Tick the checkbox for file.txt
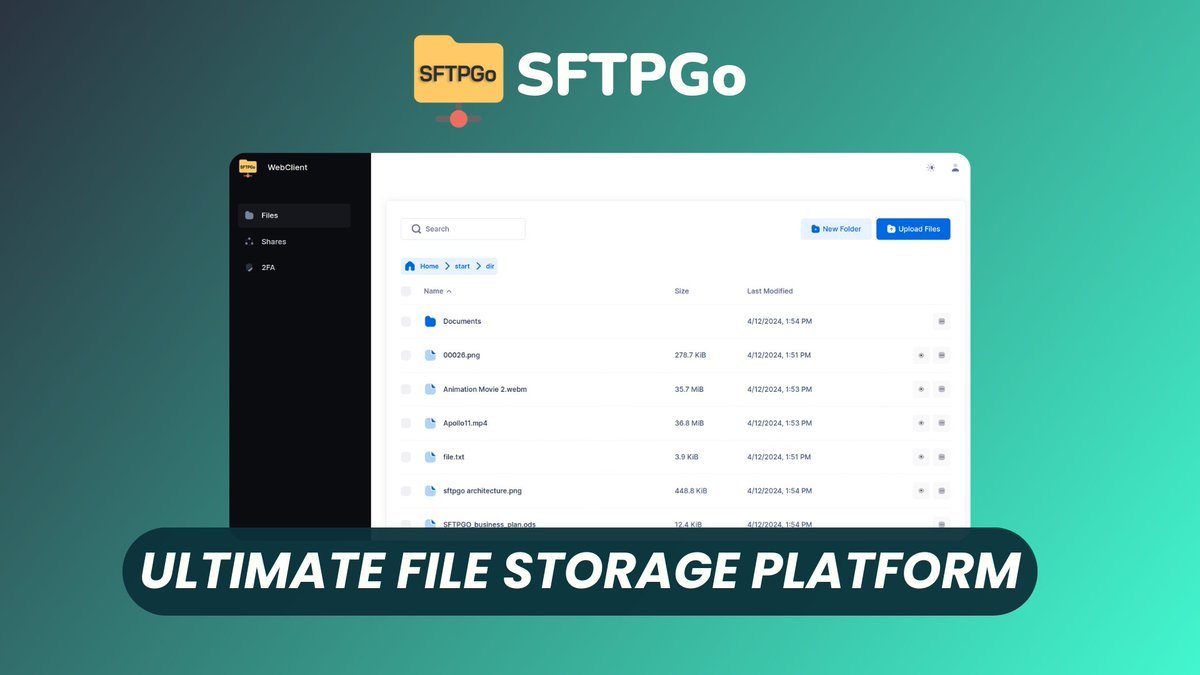 coord(406,457)
